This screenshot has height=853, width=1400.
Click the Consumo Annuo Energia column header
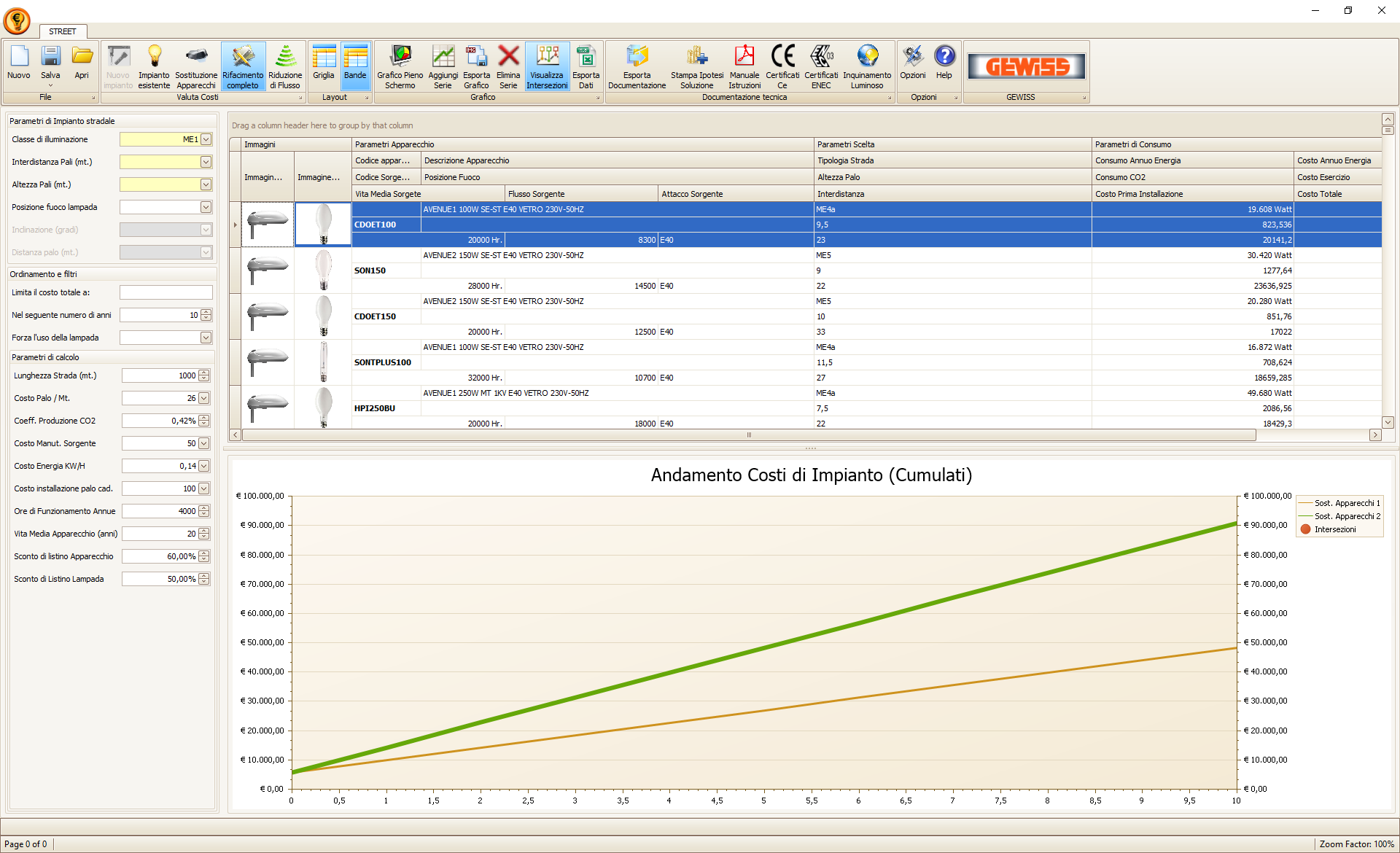click(1192, 160)
